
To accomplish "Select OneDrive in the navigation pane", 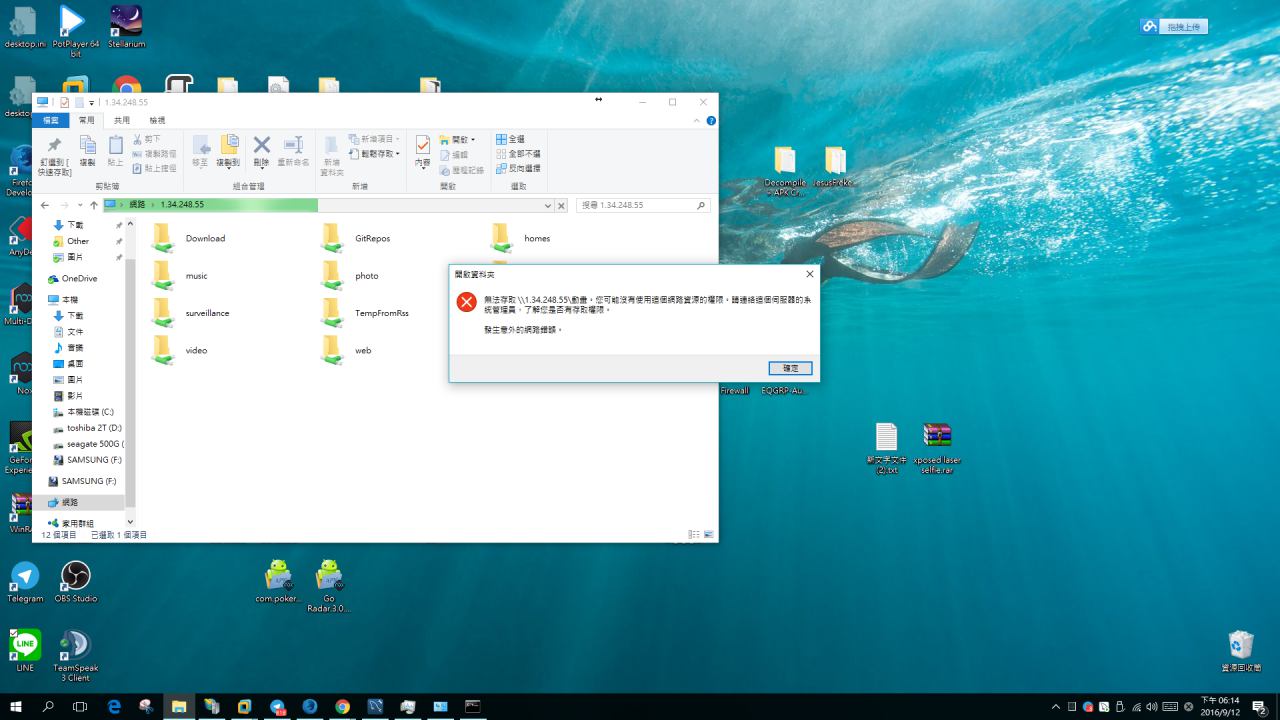I will tap(79, 279).
